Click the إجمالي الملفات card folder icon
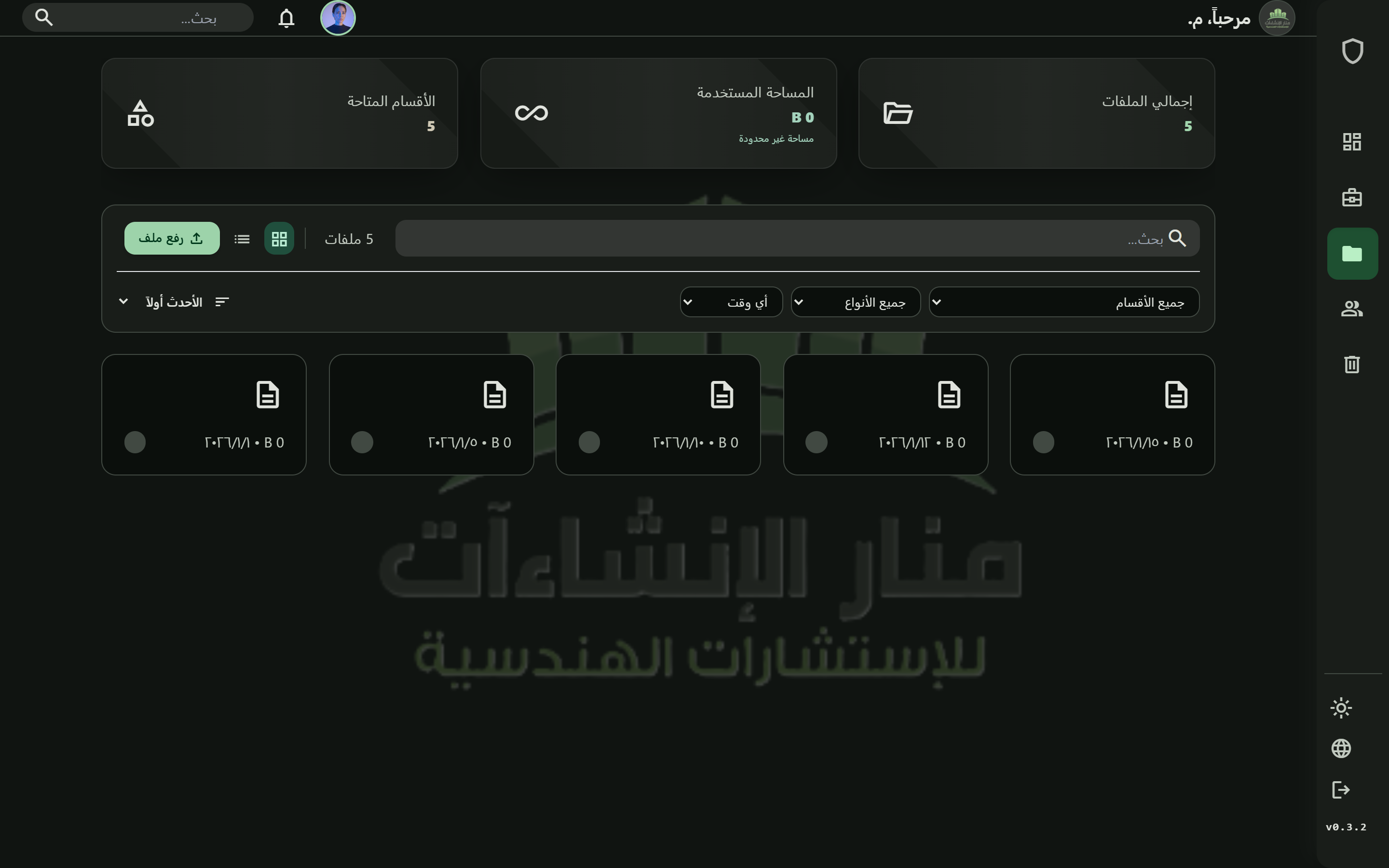Screen dimensions: 1389x868 coord(898,113)
